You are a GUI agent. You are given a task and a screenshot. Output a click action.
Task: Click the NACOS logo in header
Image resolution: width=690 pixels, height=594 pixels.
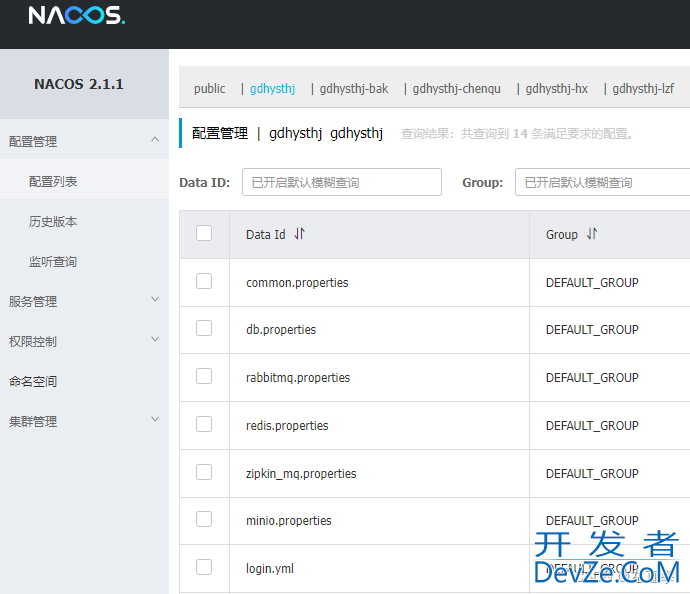pyautogui.click(x=76, y=16)
